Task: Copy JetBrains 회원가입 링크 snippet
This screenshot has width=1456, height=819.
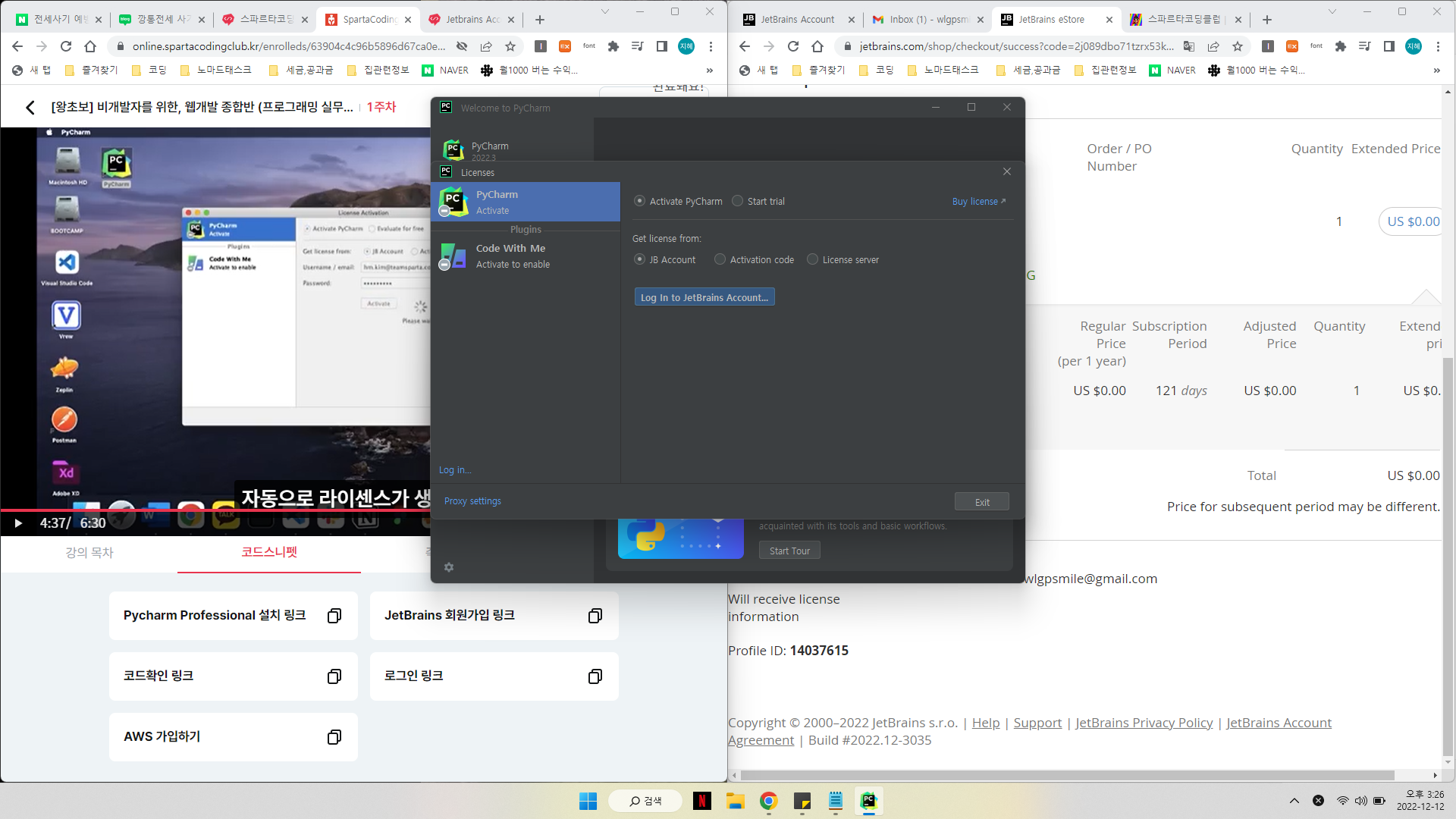Action: [595, 616]
